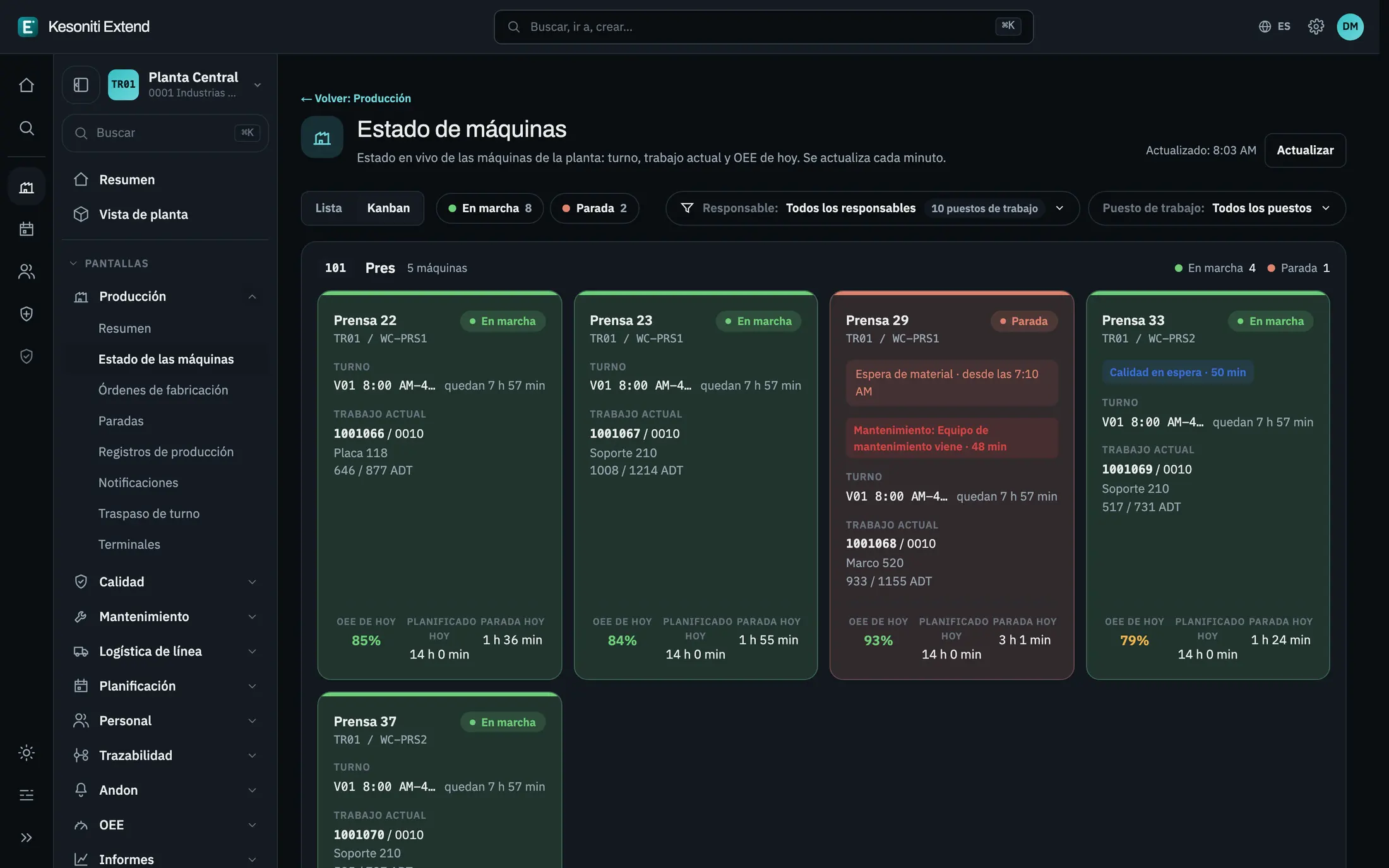Open work order 1001068 on Prensa 29
This screenshot has width=1389, height=868.
tap(871, 544)
